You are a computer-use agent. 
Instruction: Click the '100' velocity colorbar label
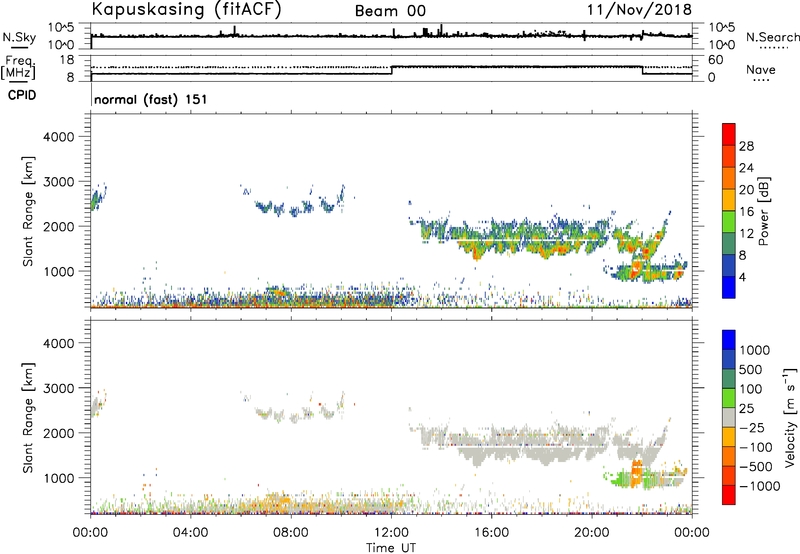[751, 389]
